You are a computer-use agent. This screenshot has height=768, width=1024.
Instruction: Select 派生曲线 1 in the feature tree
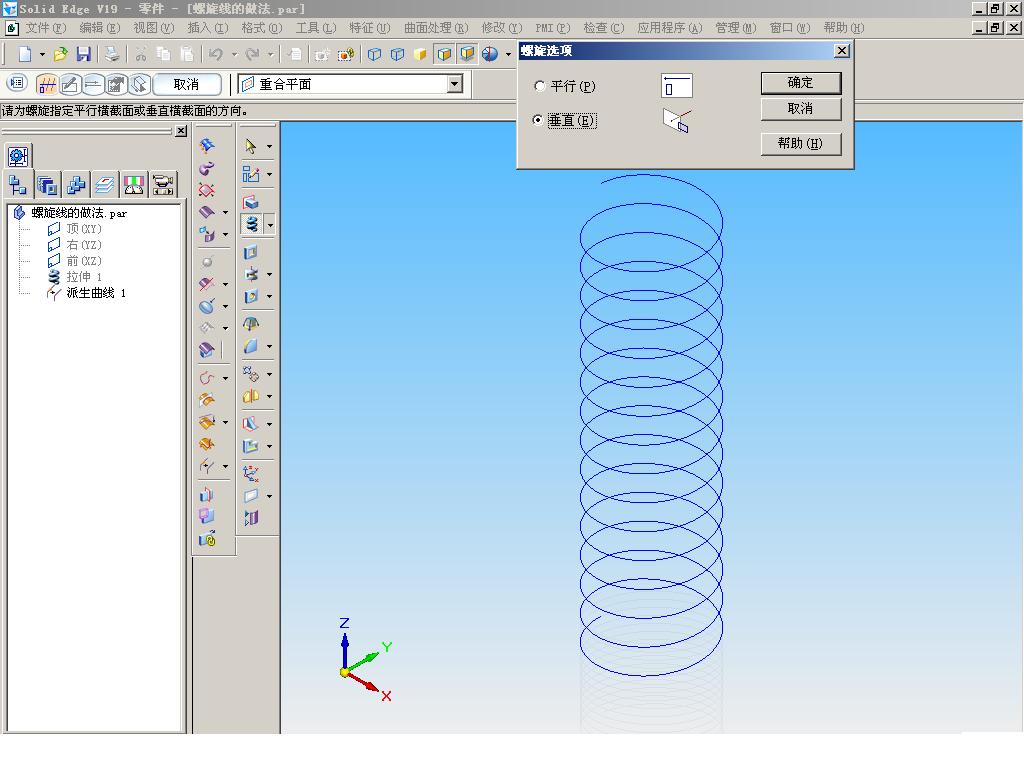coord(95,293)
